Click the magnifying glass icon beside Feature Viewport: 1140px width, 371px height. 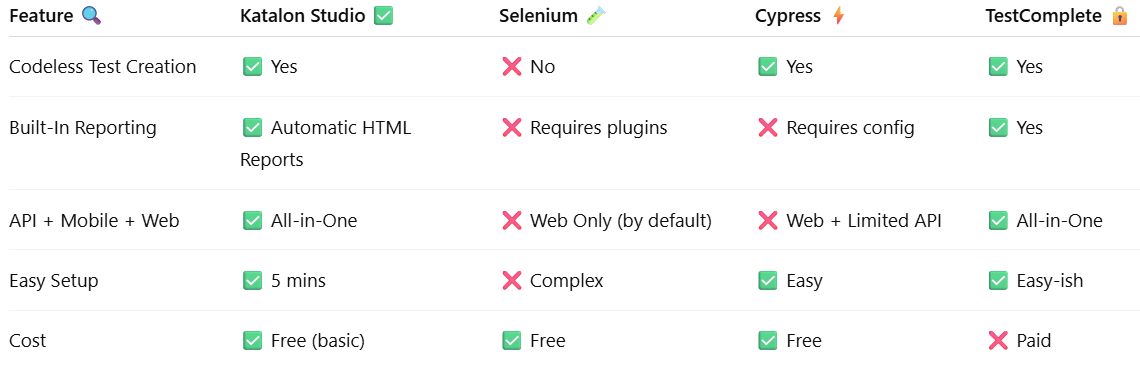tap(92, 15)
